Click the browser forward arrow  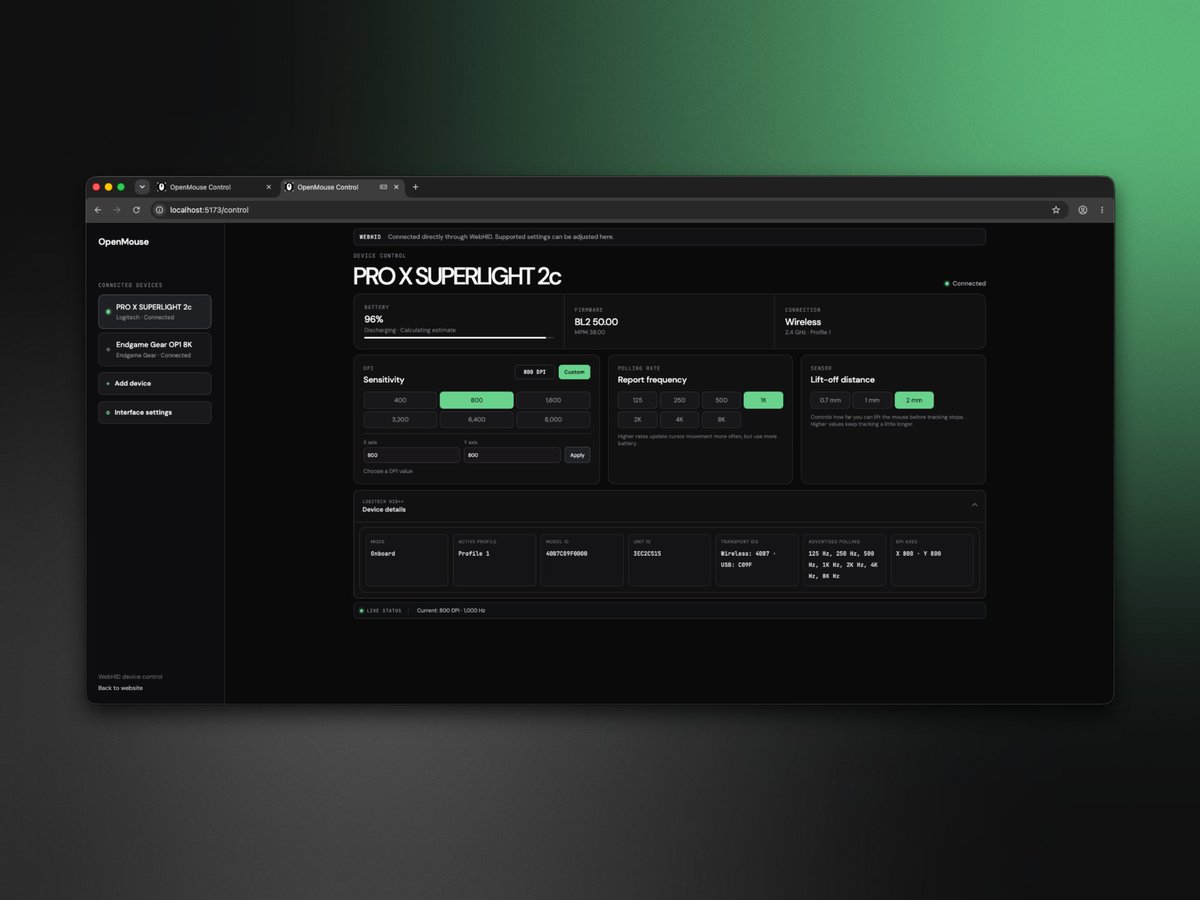click(117, 210)
